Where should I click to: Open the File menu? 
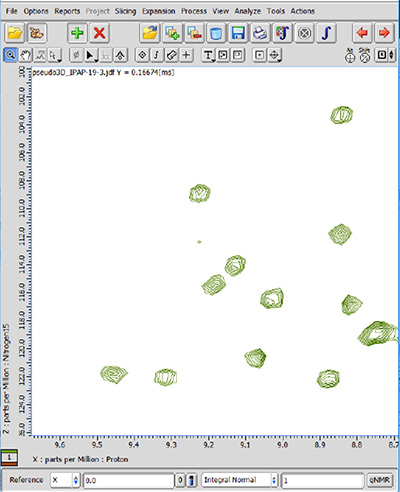coord(11,11)
